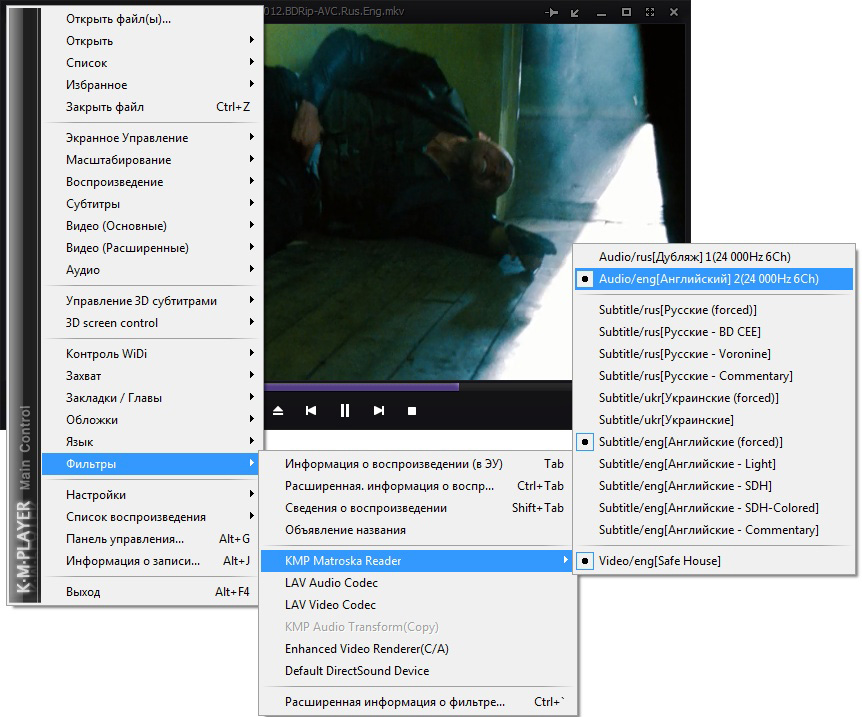The height and width of the screenshot is (717, 862).
Task: Pause the video playback
Action: (x=345, y=411)
